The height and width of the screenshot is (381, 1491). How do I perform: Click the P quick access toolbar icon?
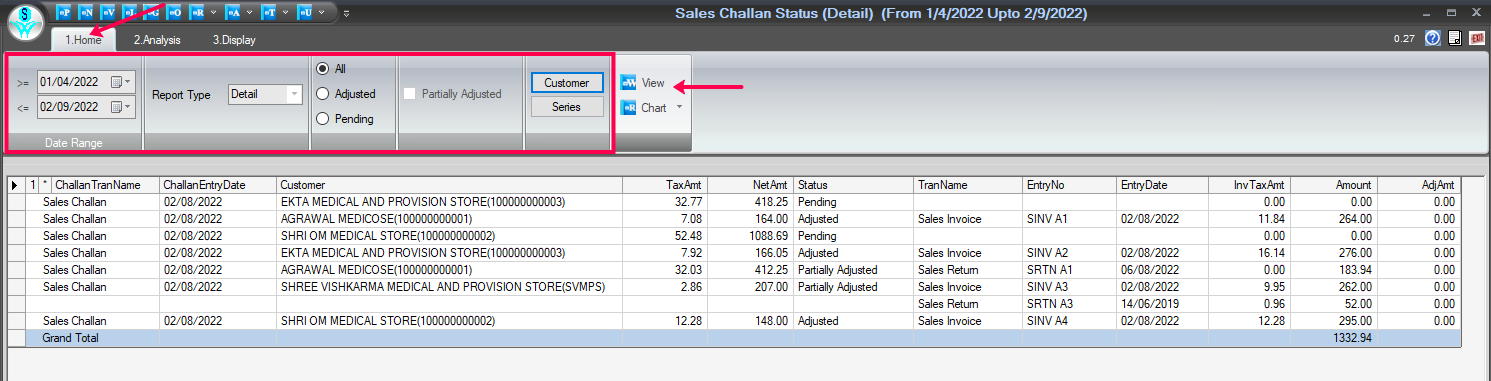pyautogui.click(x=64, y=12)
